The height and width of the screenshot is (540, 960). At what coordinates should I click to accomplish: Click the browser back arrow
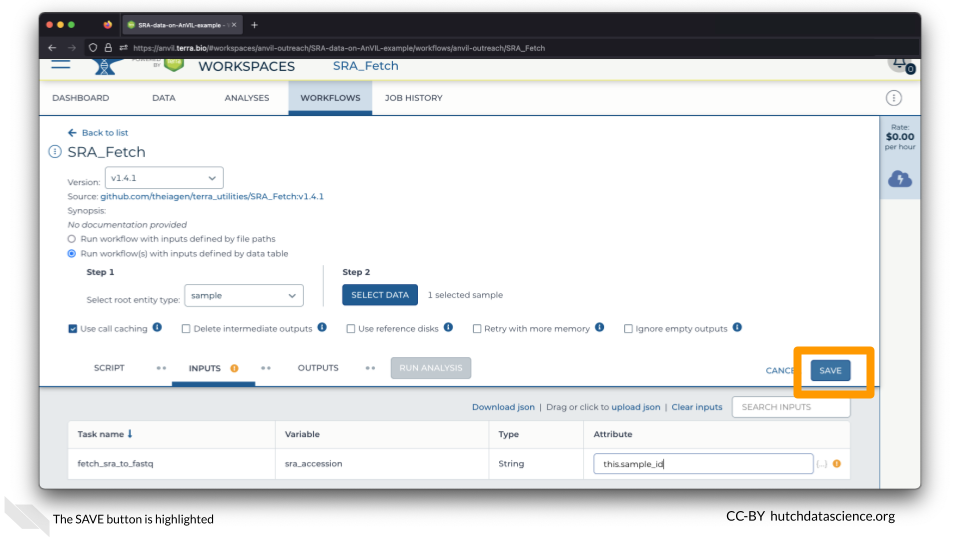(54, 47)
